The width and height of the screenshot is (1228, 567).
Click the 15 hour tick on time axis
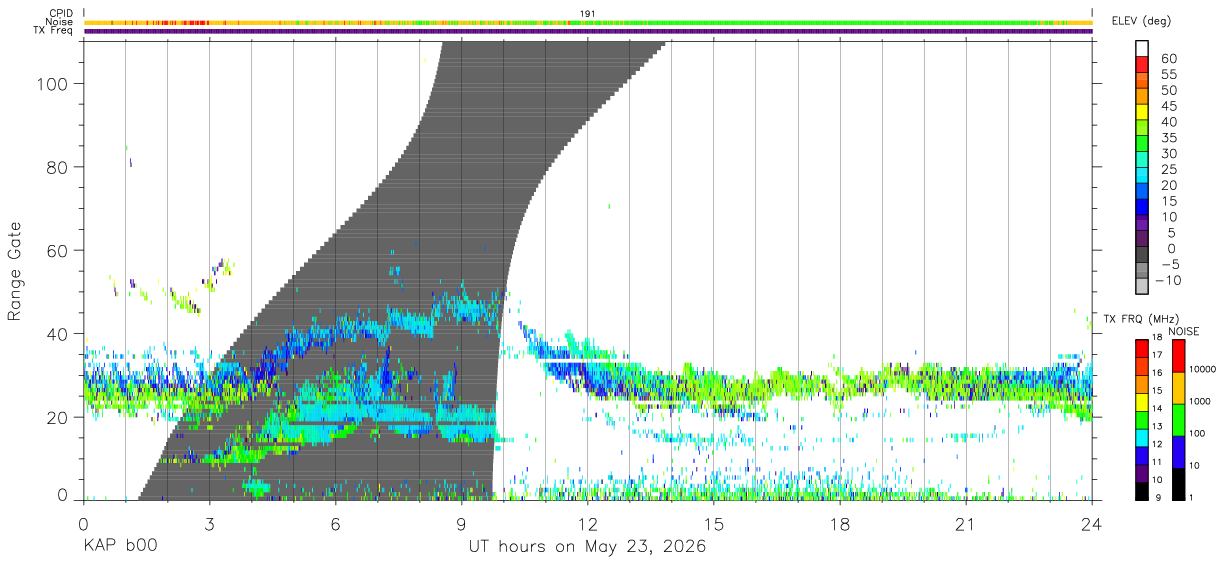point(714,524)
